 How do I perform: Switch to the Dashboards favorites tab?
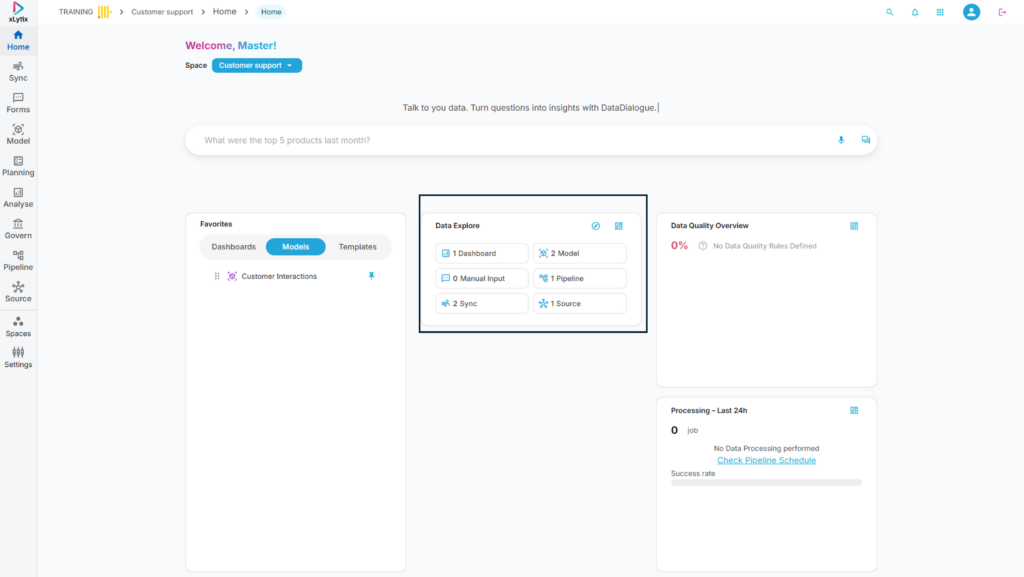coord(233,247)
